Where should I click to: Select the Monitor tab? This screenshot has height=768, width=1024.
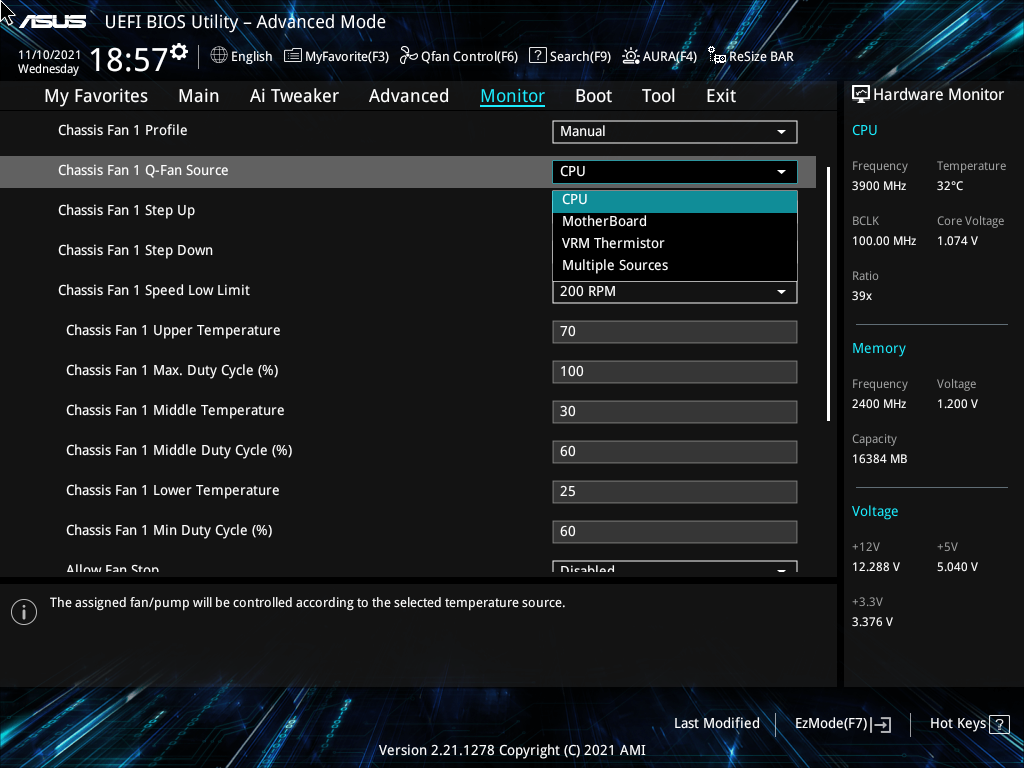point(513,96)
